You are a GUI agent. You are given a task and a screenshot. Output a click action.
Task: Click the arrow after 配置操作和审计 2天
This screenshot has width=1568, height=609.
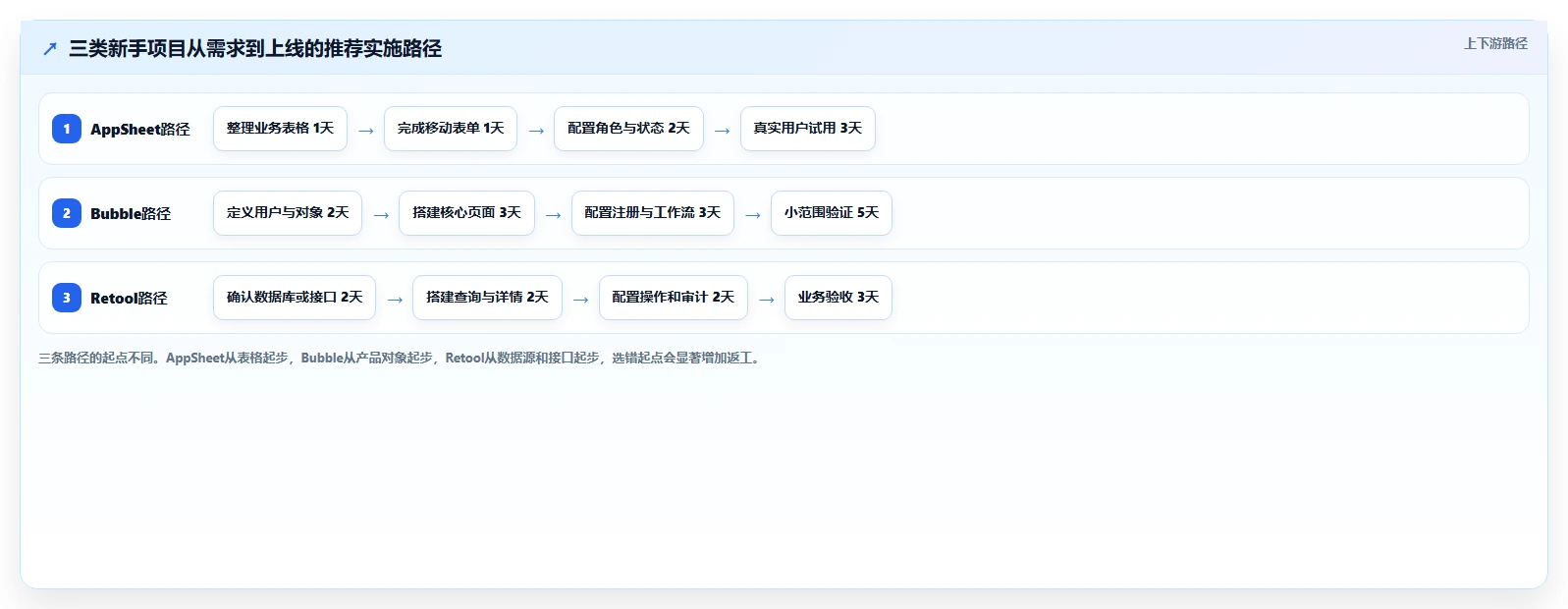(767, 300)
